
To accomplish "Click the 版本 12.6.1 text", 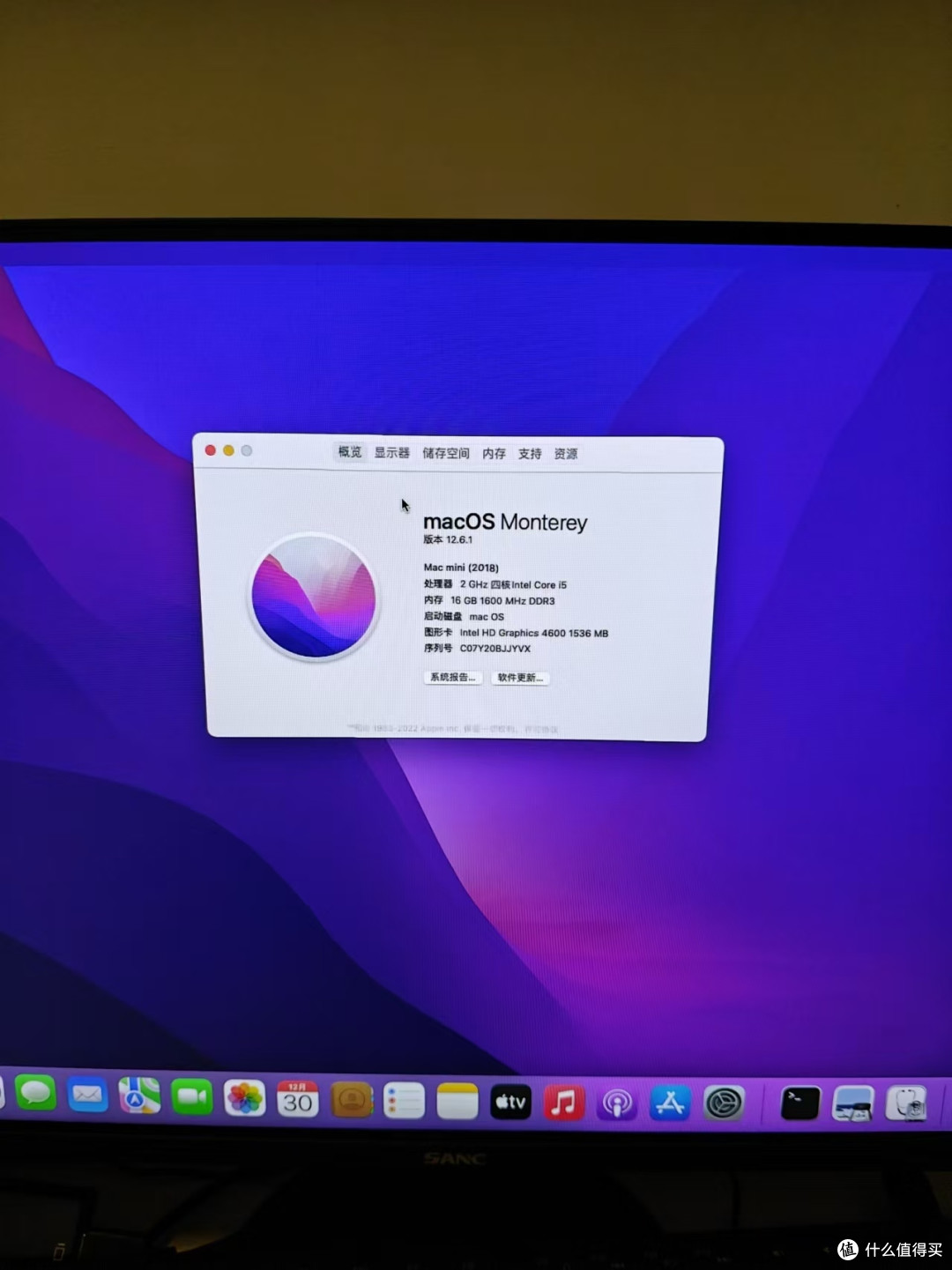I will 448,539.
